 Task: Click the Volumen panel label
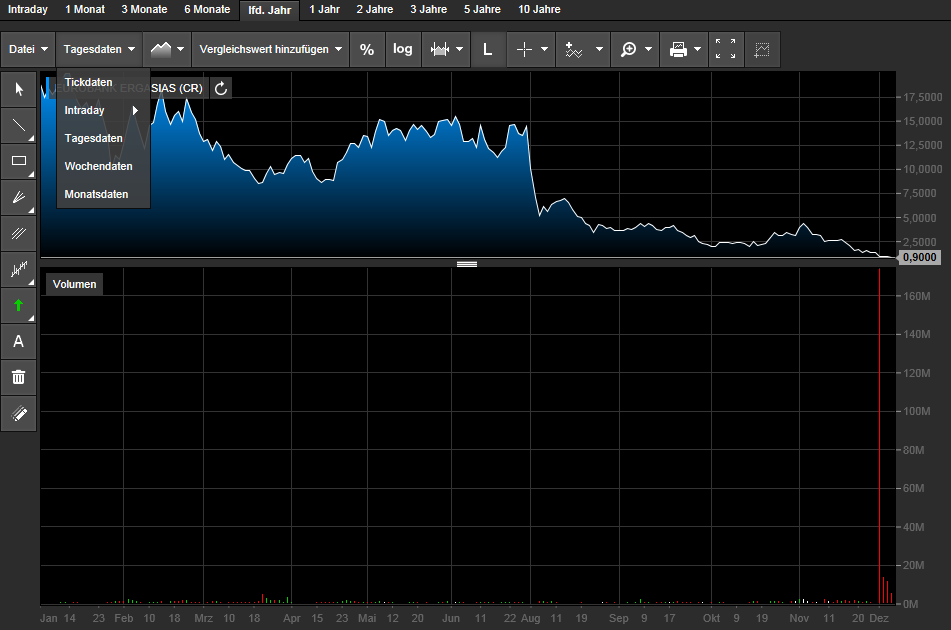tap(73, 284)
